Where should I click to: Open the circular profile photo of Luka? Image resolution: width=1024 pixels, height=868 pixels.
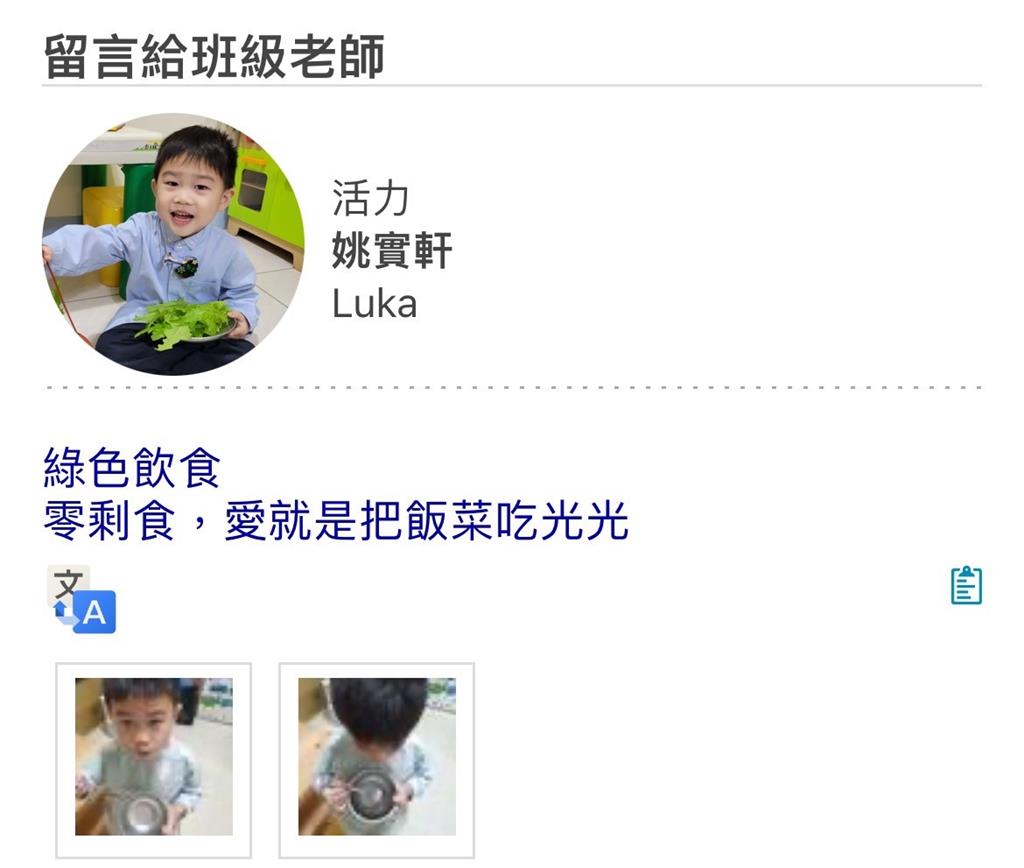(x=173, y=244)
